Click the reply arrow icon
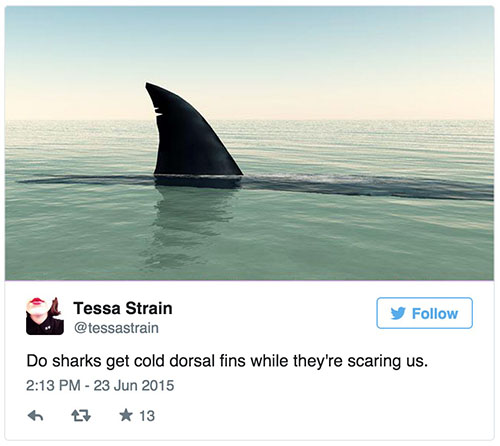This screenshot has width=500, height=446. point(35,416)
